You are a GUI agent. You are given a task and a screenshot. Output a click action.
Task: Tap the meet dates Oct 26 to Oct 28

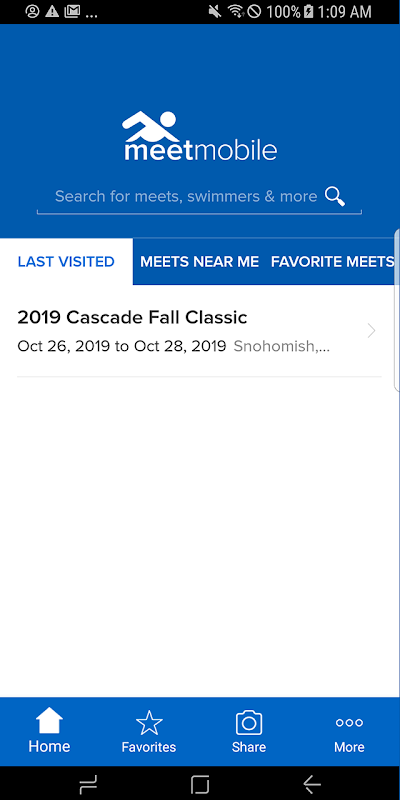(122, 346)
